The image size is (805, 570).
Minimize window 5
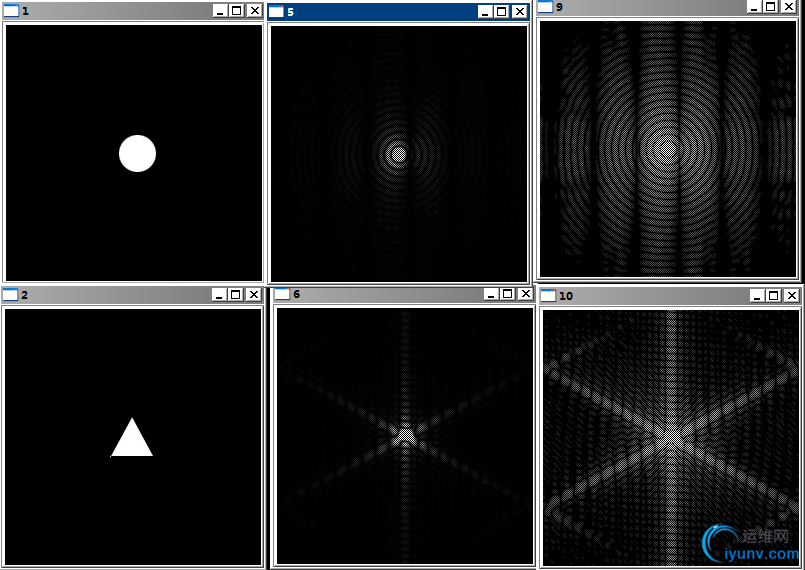(485, 11)
